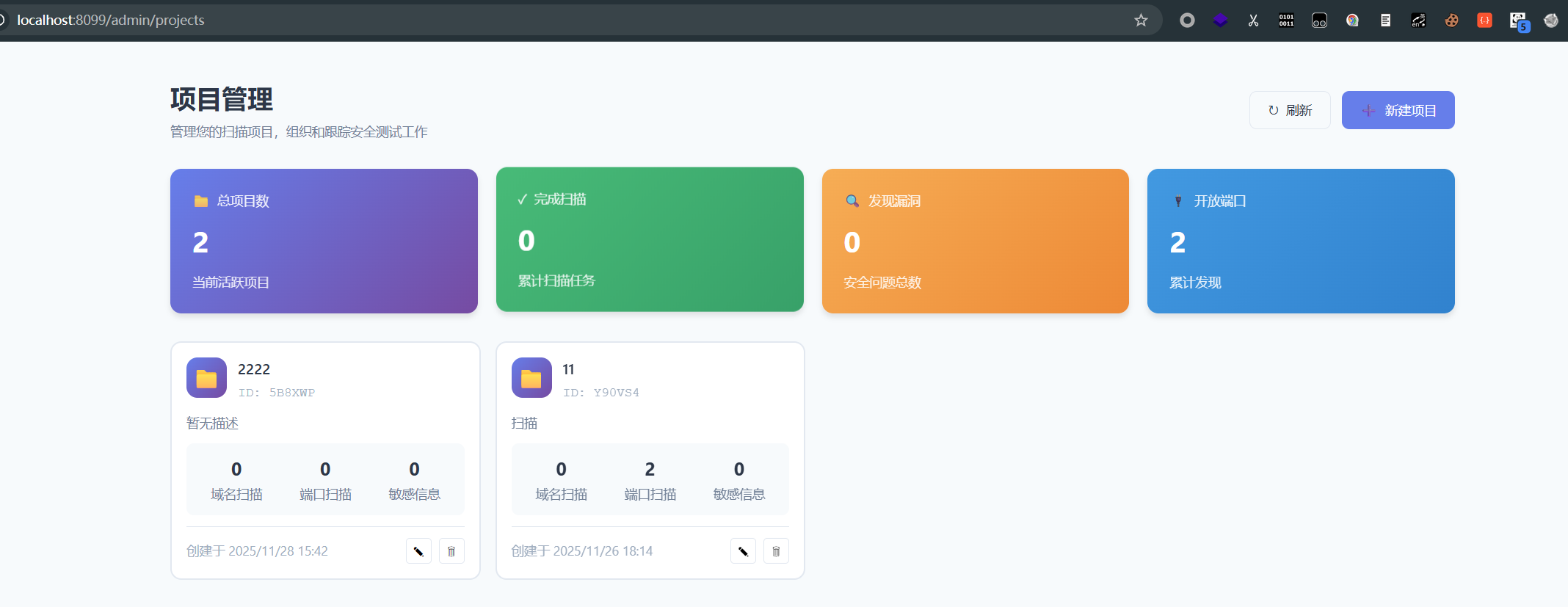The image size is (1568, 607).
Task: Select the 总项目数 statistics card
Action: pos(324,241)
